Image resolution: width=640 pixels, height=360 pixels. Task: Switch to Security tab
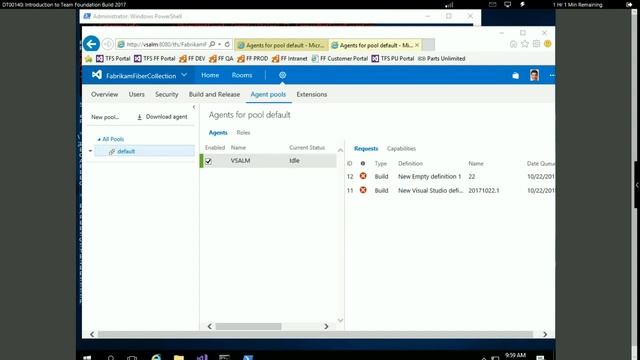pos(167,94)
